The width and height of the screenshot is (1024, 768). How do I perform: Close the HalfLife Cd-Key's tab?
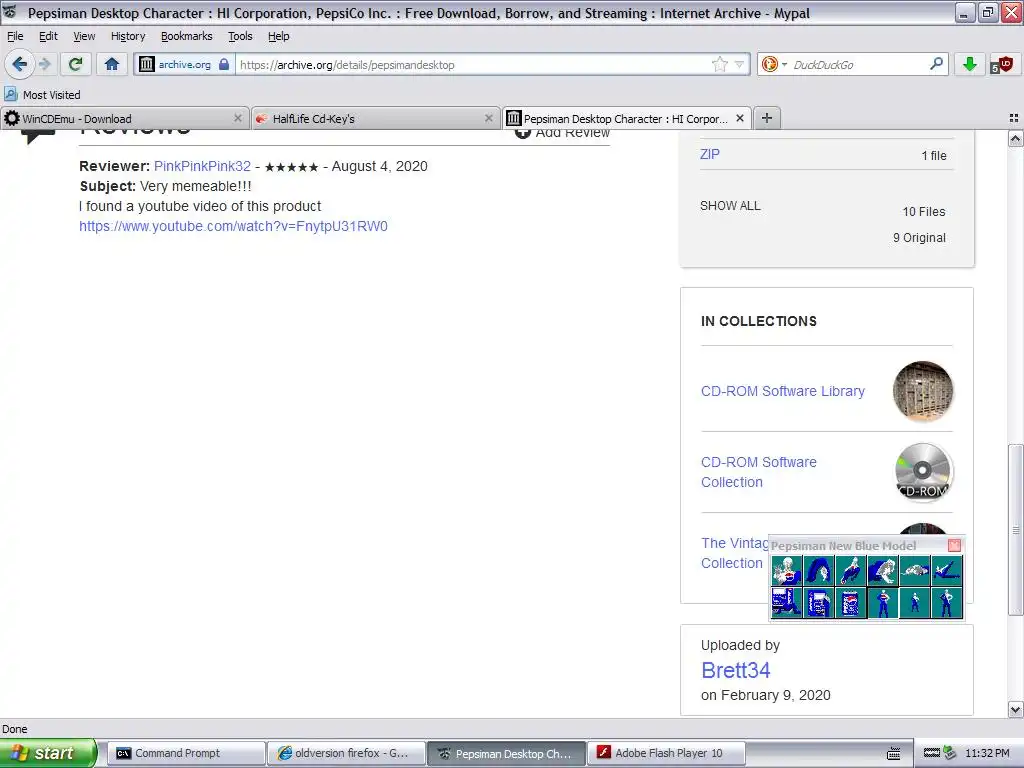pyautogui.click(x=488, y=118)
